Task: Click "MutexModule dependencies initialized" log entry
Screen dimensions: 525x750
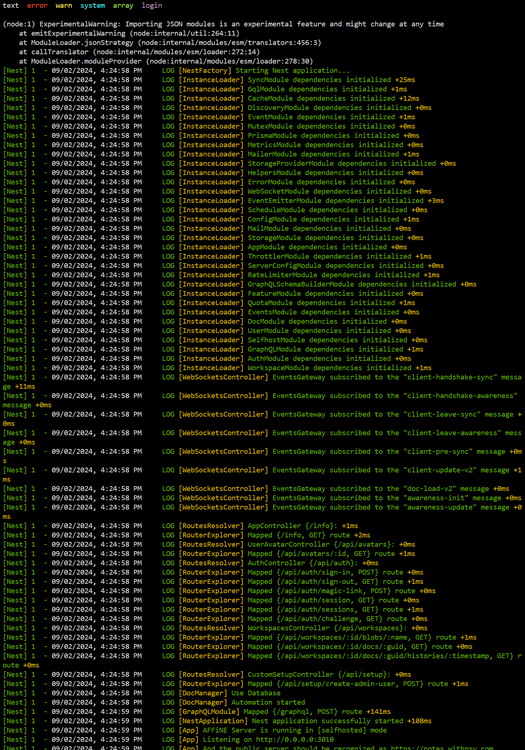Action: coord(331,126)
